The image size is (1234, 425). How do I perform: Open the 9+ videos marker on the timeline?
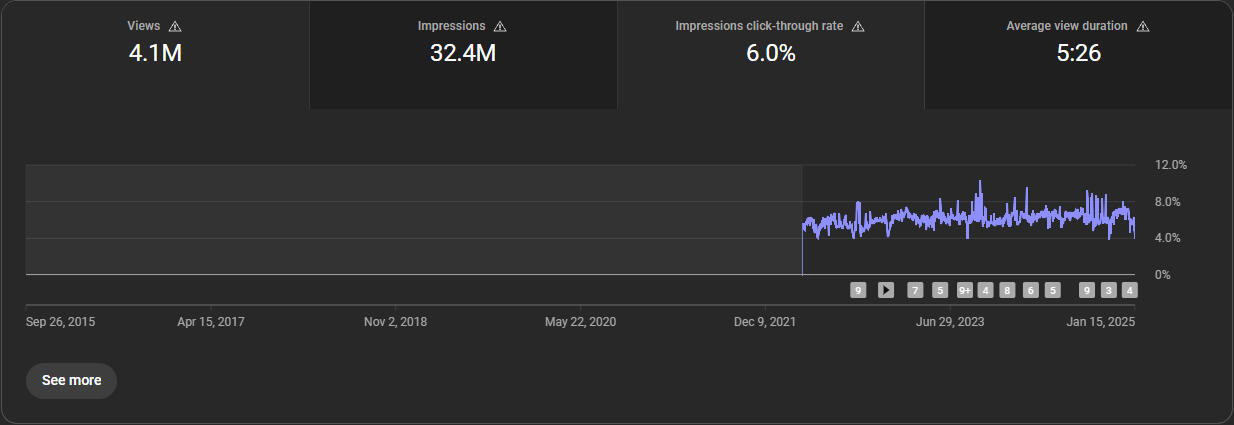tap(965, 290)
